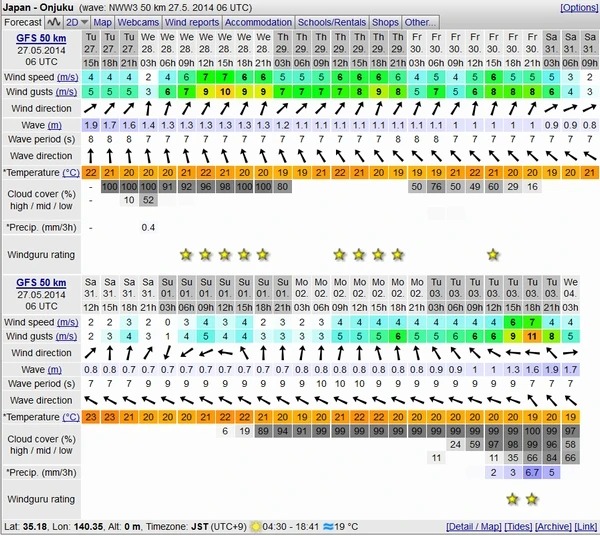Open the Other... tab
This screenshot has width=600, height=536.
[420, 22]
